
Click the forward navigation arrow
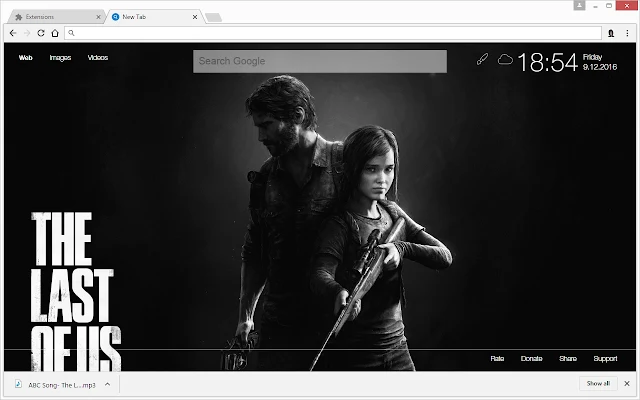point(27,33)
